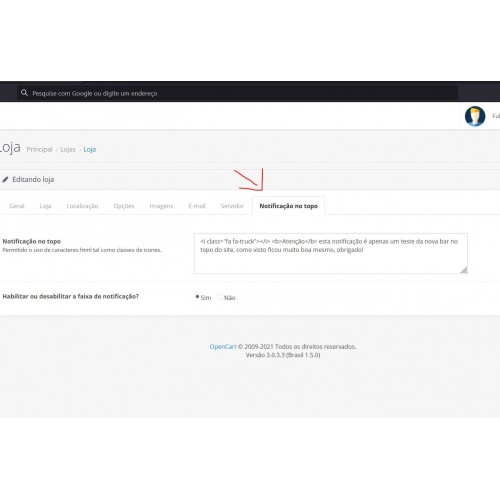Focus the browser address search field
This screenshot has width=500, height=500.
point(237,93)
